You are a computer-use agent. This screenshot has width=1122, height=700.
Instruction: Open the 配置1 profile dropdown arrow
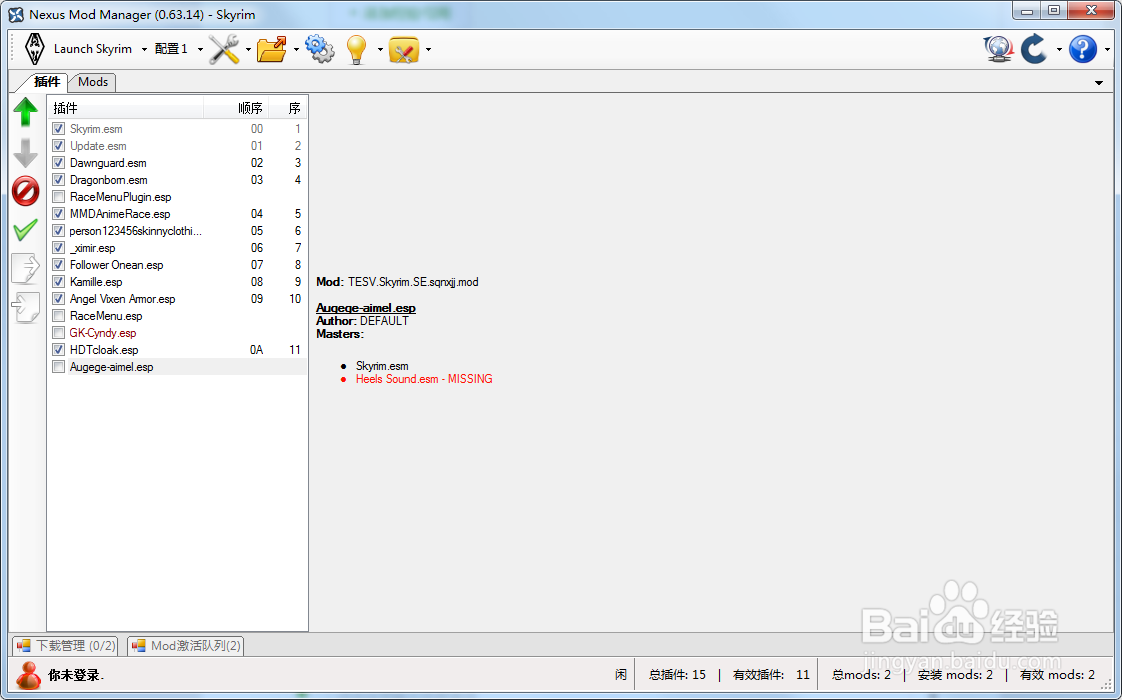point(200,49)
